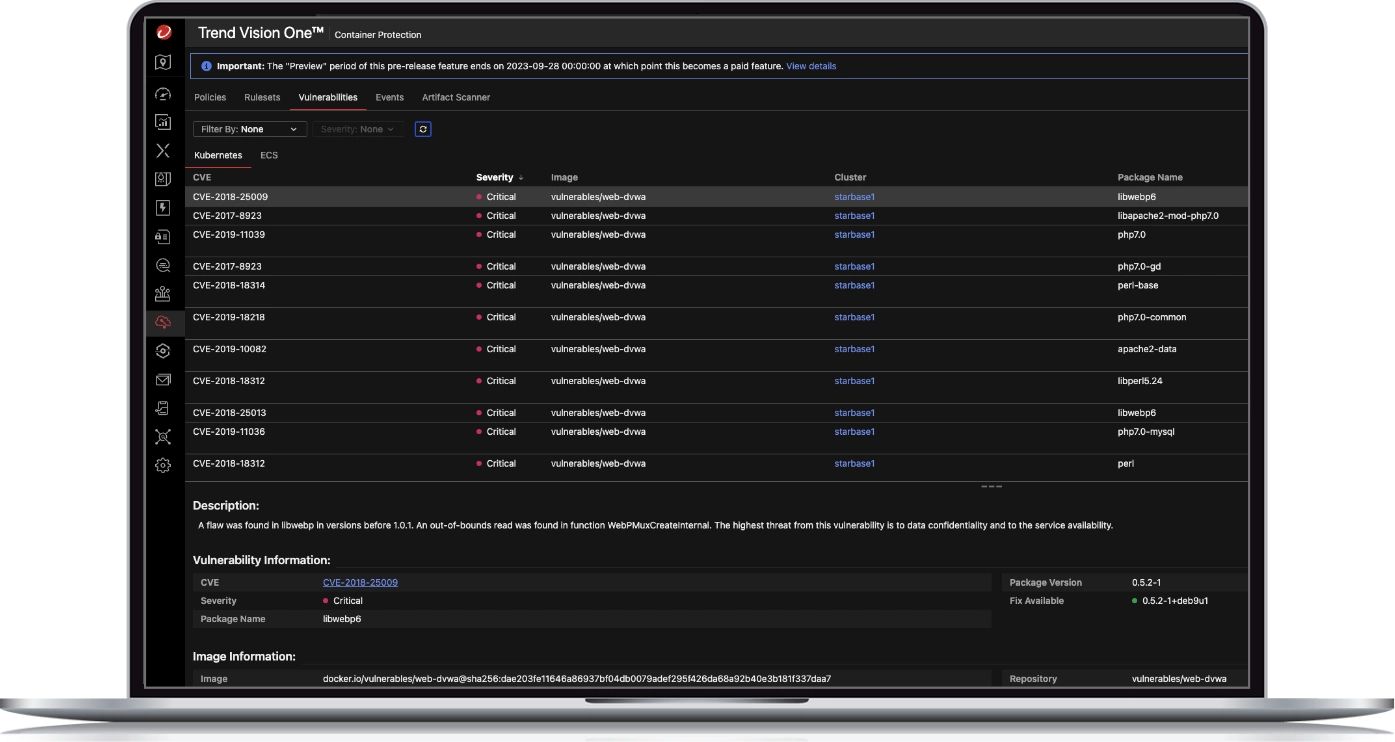Click the Fix Available value 0.5.2-1+deb9u1

[1175, 601]
